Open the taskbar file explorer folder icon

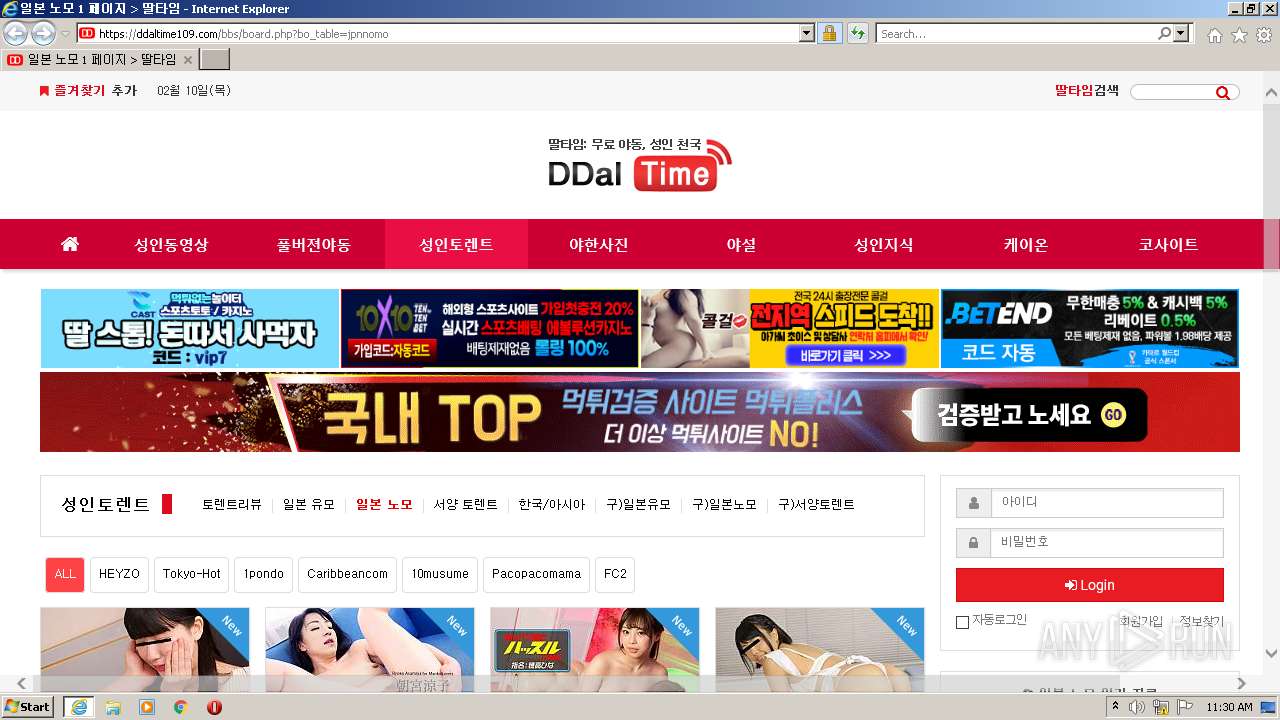pyautogui.click(x=113, y=707)
